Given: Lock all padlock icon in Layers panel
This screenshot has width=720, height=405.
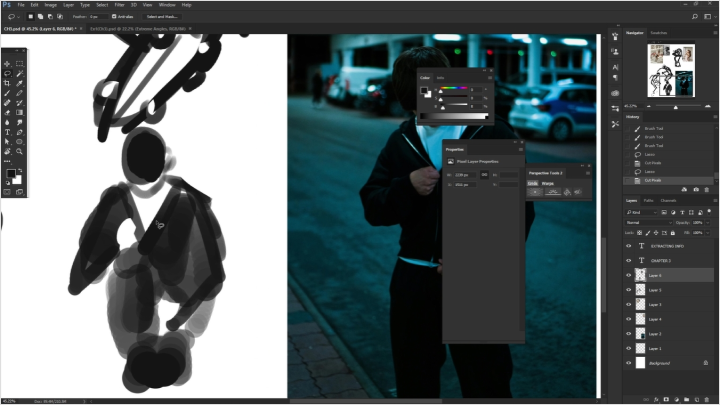Looking at the screenshot, I should click(673, 233).
